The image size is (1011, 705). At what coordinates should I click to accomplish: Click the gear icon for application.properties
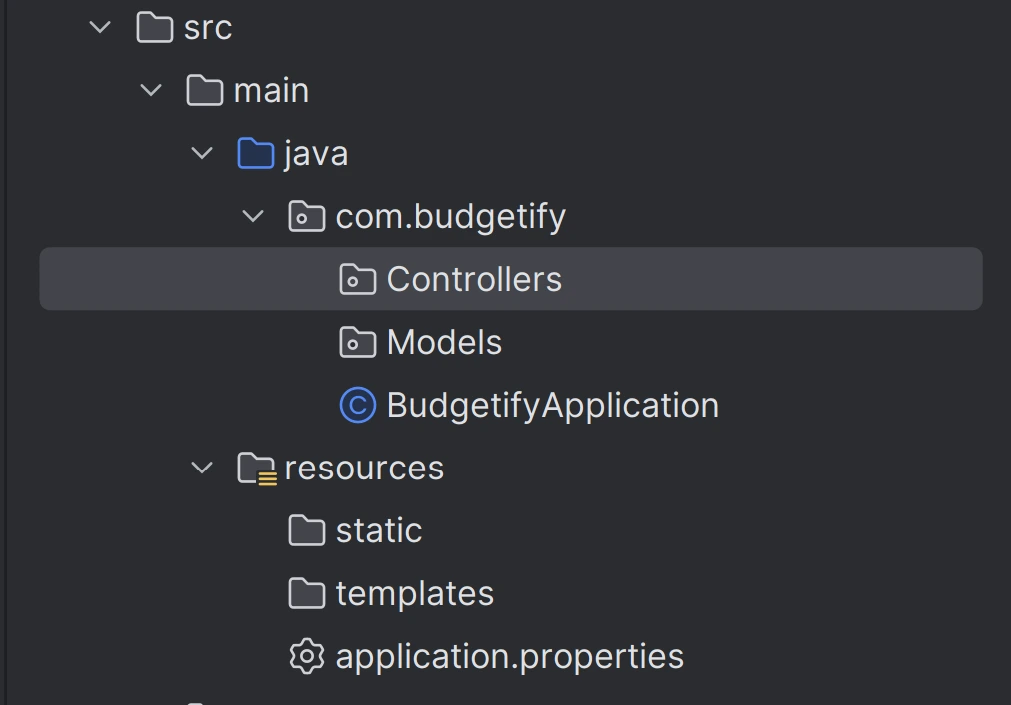(307, 656)
